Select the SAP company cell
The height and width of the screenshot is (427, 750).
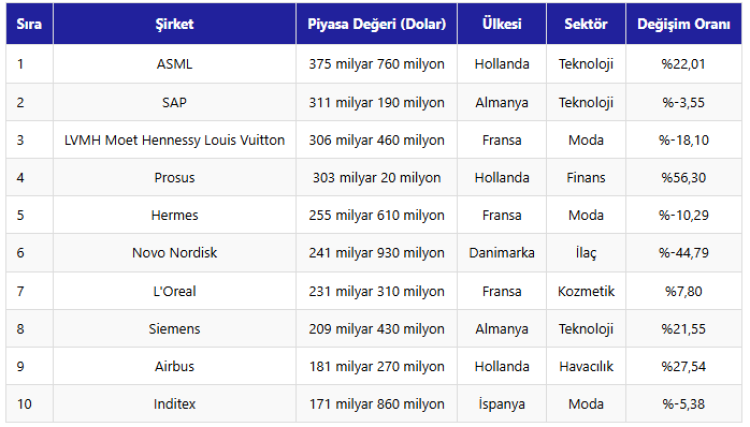[x=175, y=102]
